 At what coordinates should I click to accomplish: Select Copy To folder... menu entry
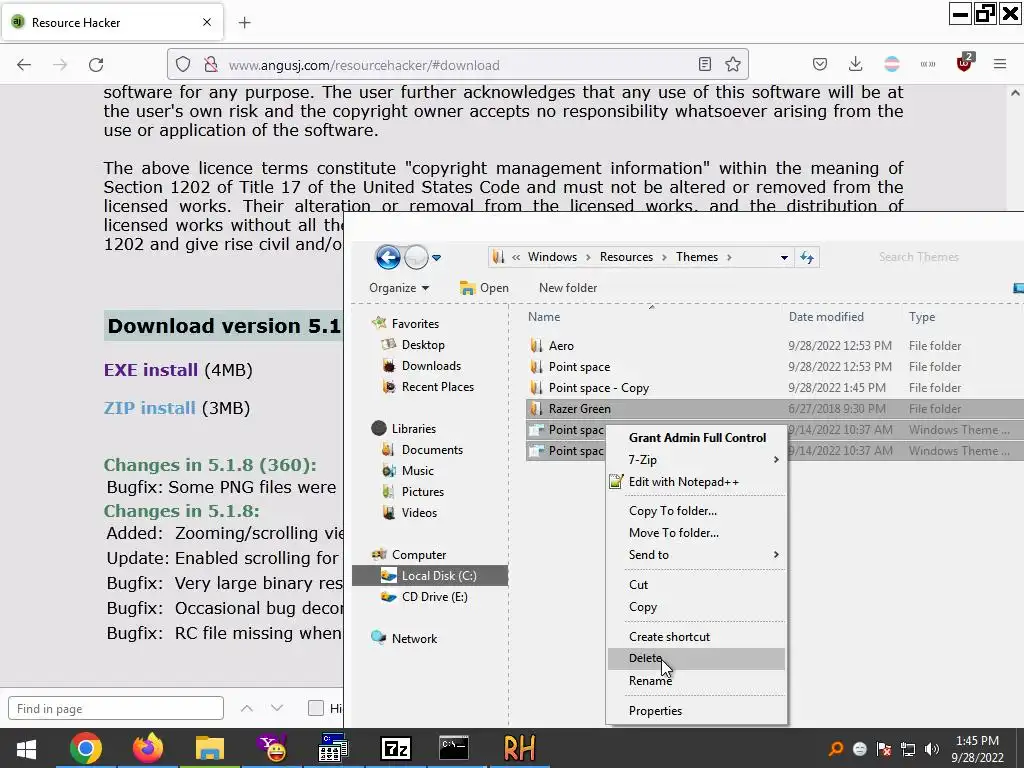click(x=697, y=511)
